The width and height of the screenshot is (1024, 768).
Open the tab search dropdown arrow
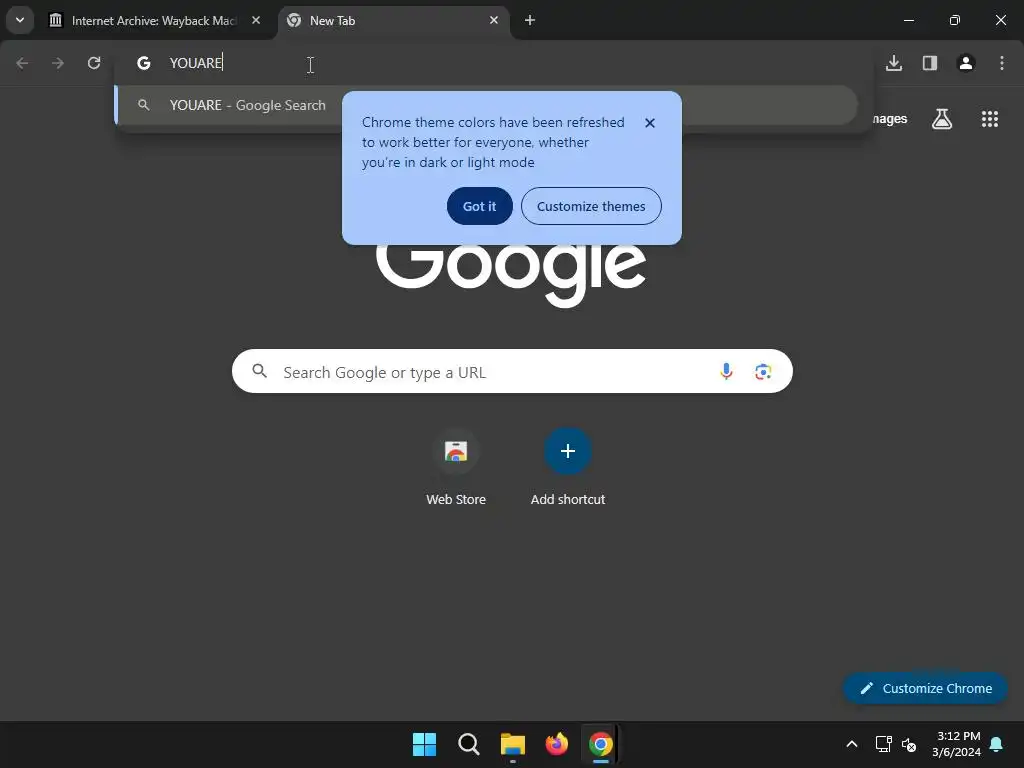point(20,20)
